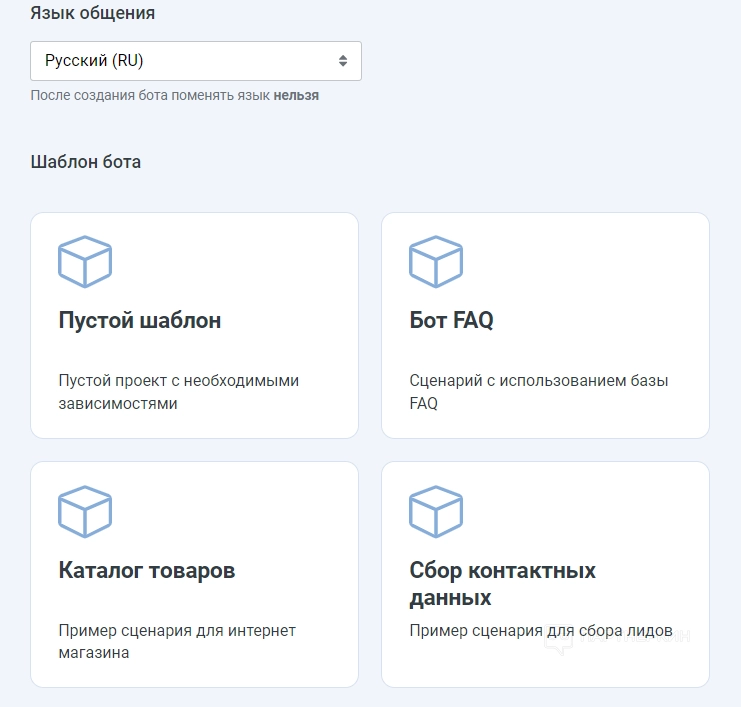This screenshot has height=707, width=741.
Task: Click the cube icon on Бот FAQ card
Action: tap(436, 262)
